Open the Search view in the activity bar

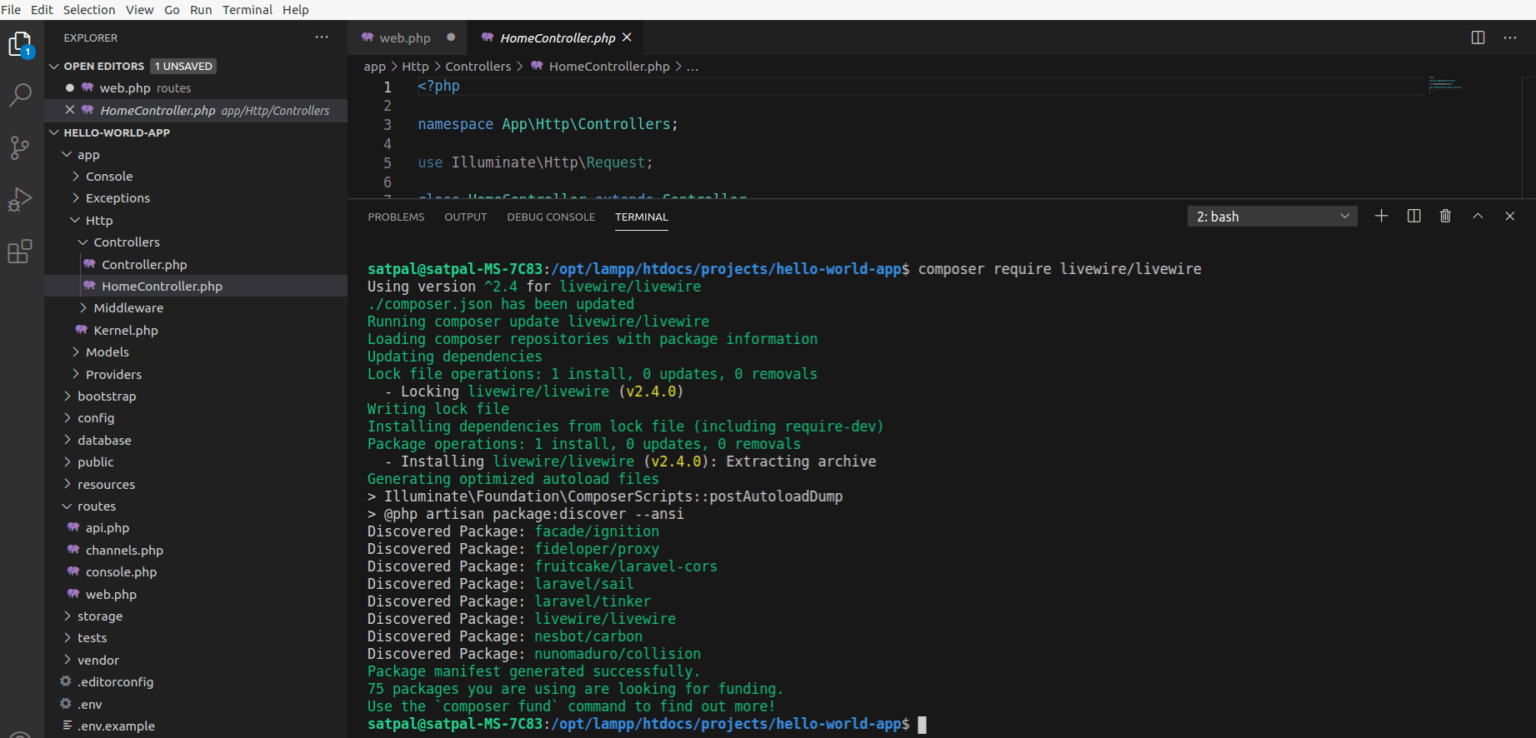20,95
